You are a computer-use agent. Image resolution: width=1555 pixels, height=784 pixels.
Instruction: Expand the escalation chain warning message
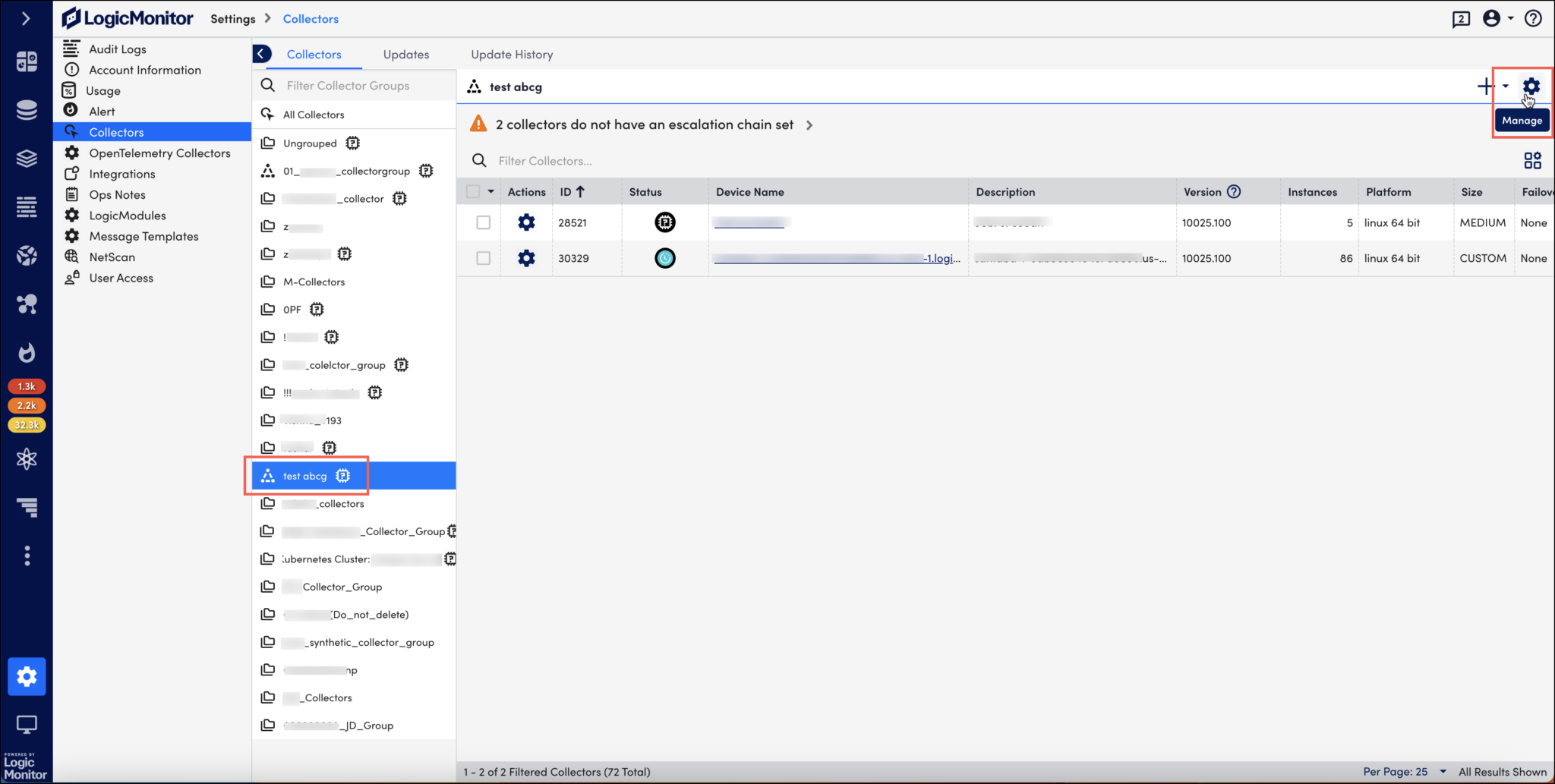click(x=809, y=124)
